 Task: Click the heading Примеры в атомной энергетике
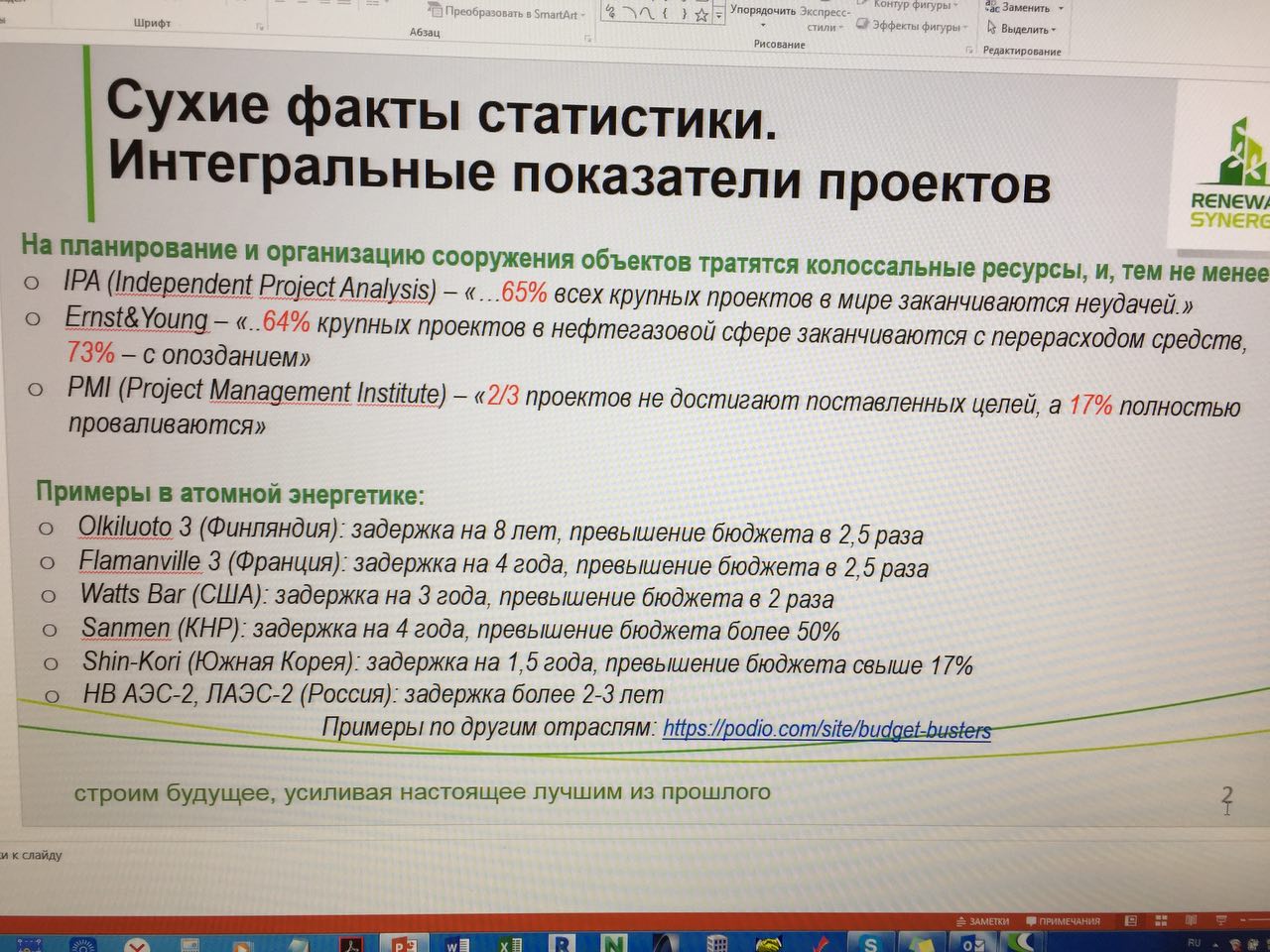click(x=230, y=493)
